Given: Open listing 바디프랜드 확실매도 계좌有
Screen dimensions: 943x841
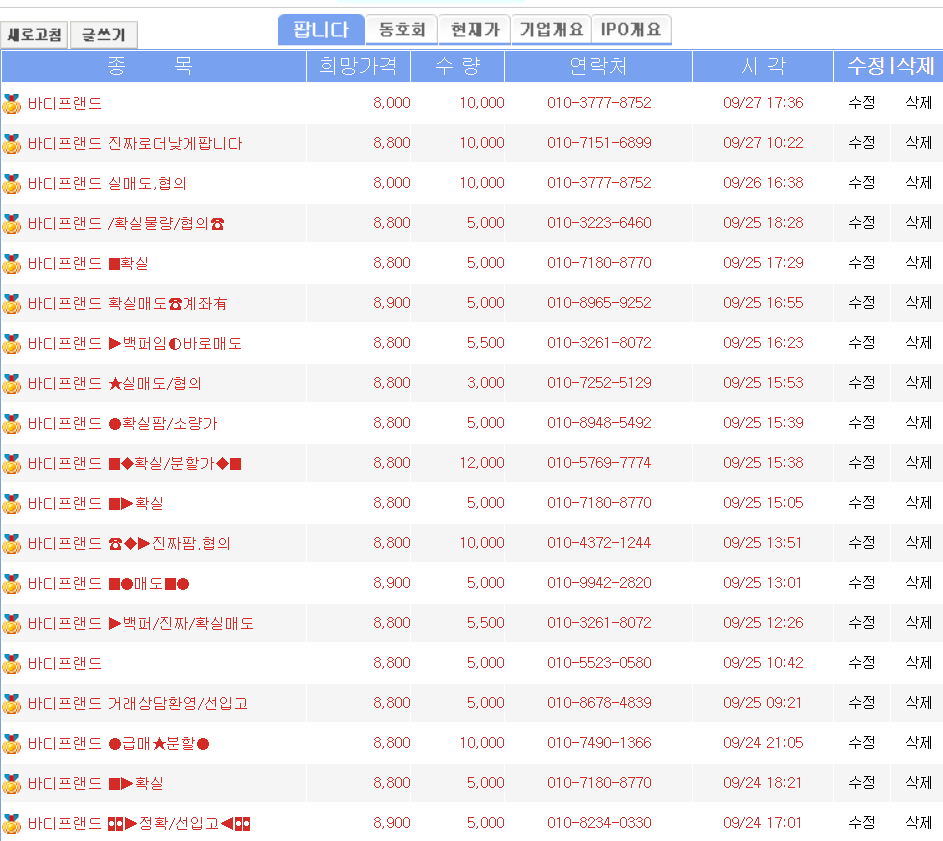Looking at the screenshot, I should [127, 303].
